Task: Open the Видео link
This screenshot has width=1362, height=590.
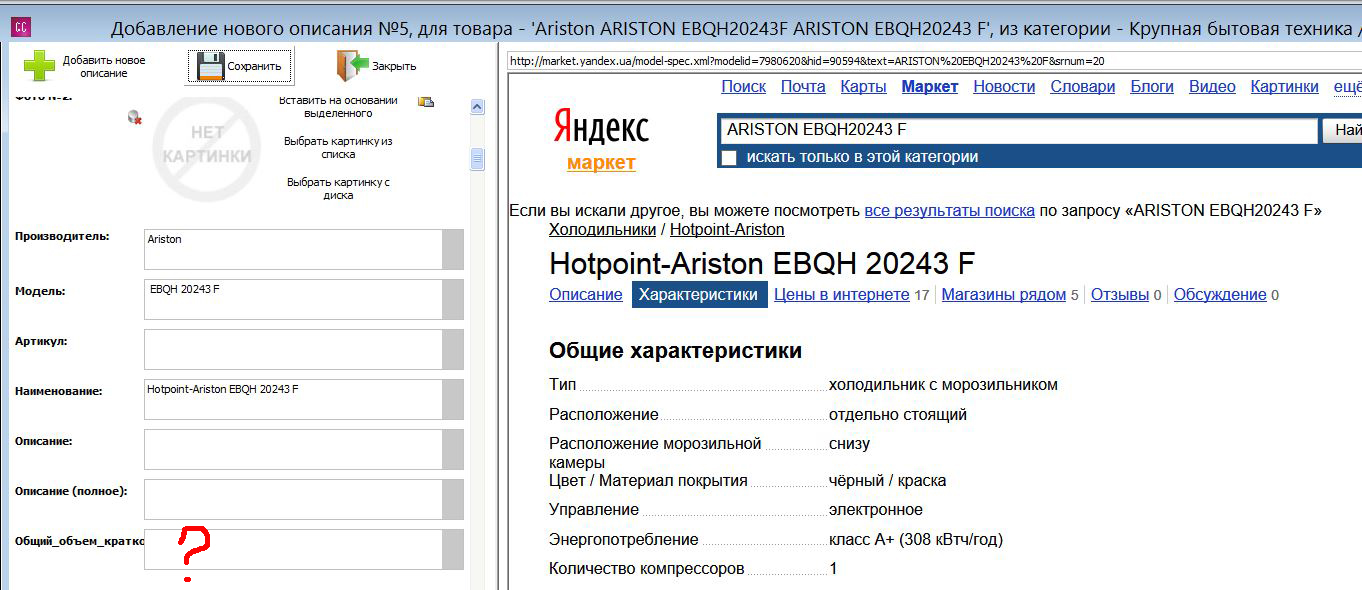Action: 1212,87
